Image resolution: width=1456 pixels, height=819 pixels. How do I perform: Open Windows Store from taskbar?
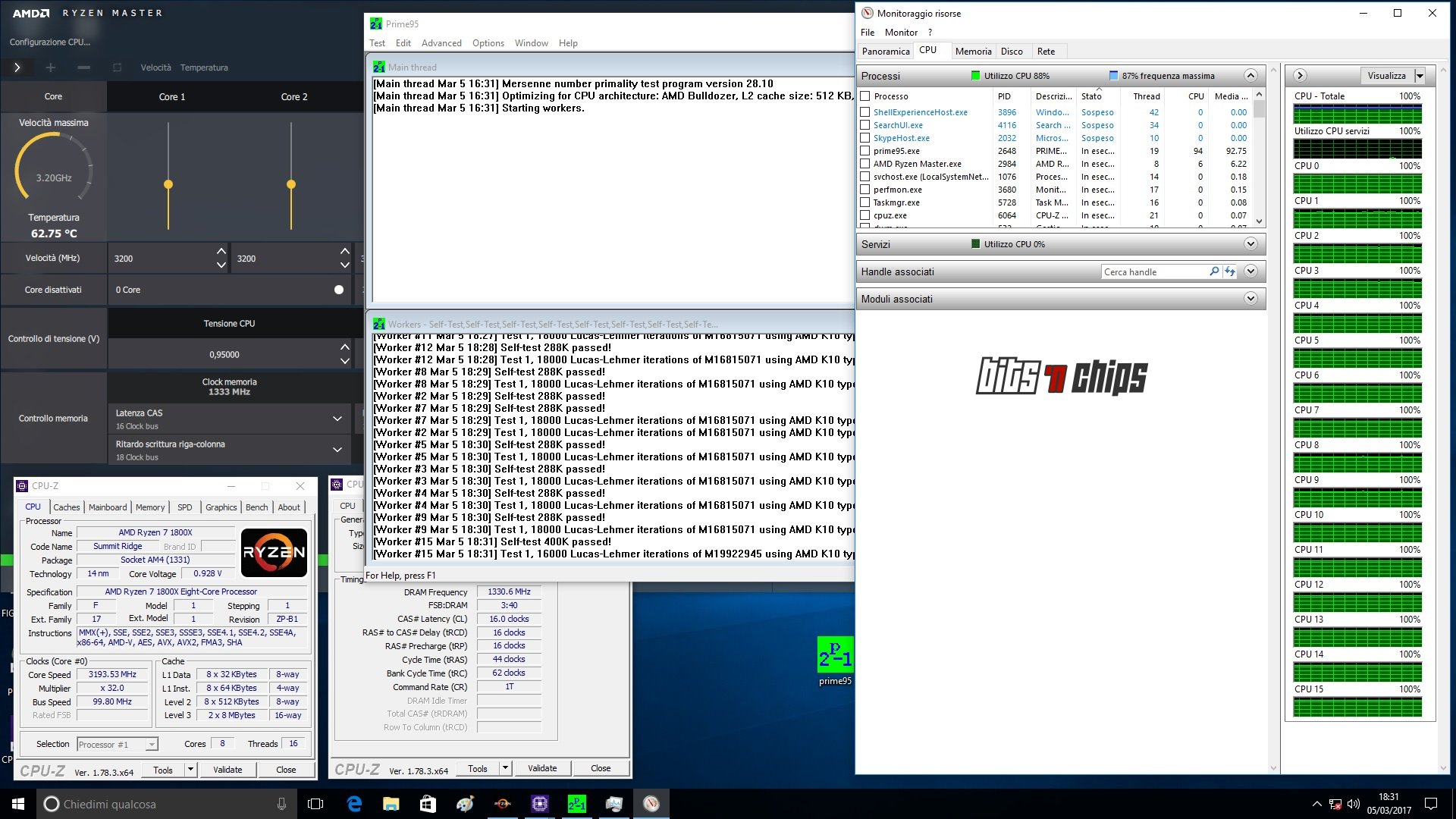[x=428, y=804]
